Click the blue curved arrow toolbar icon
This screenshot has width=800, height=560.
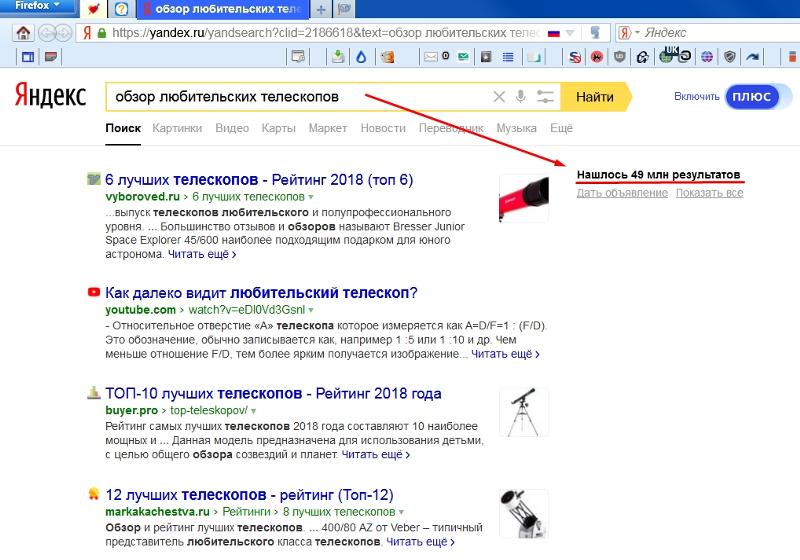click(x=753, y=57)
